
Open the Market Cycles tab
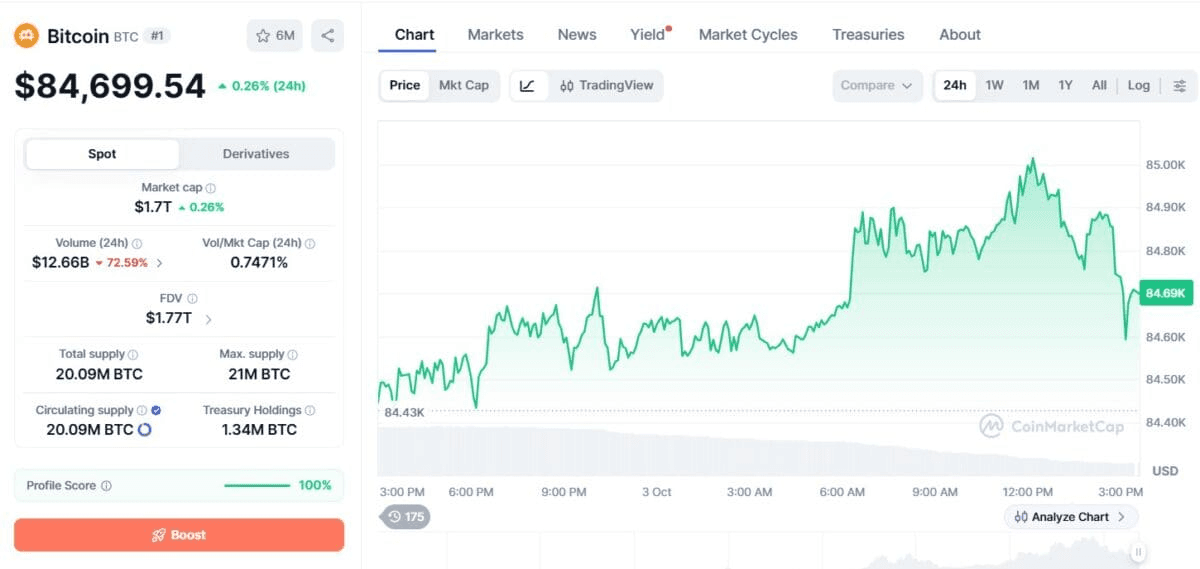point(748,35)
